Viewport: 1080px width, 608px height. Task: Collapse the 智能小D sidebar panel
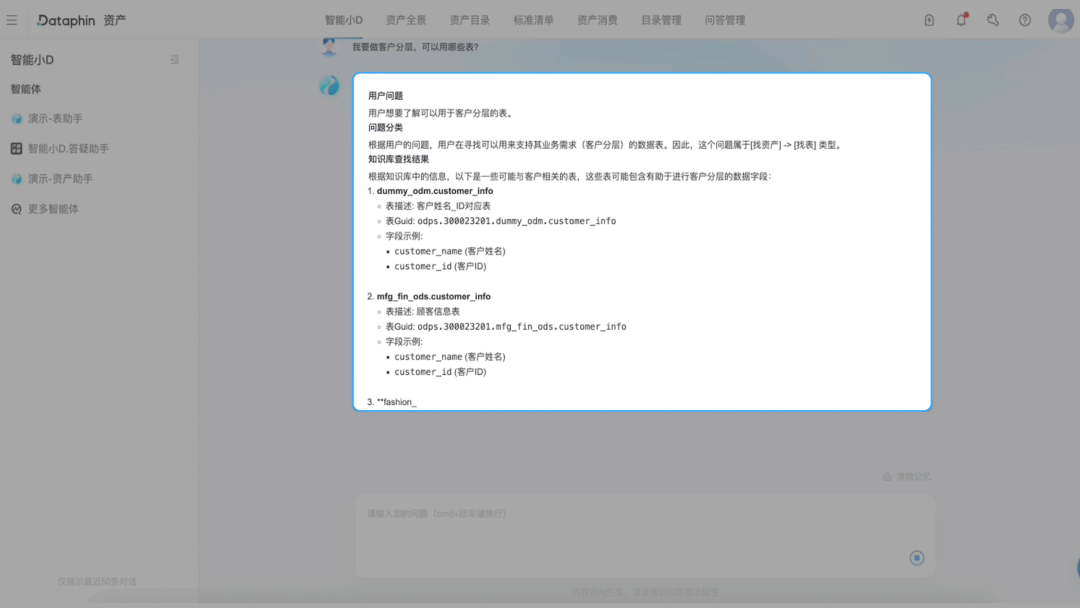175,59
